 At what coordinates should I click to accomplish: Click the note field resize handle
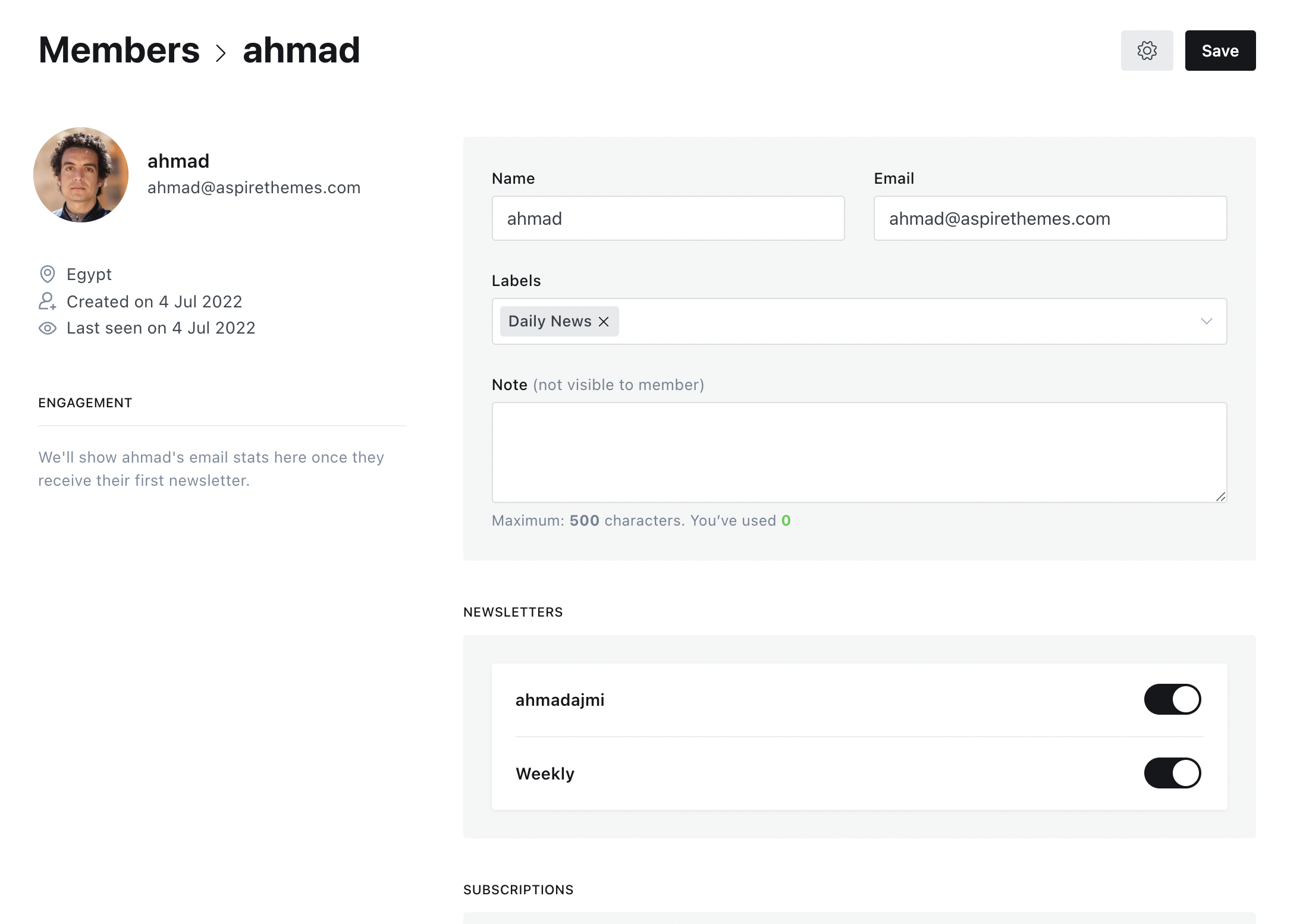pos(1220,496)
